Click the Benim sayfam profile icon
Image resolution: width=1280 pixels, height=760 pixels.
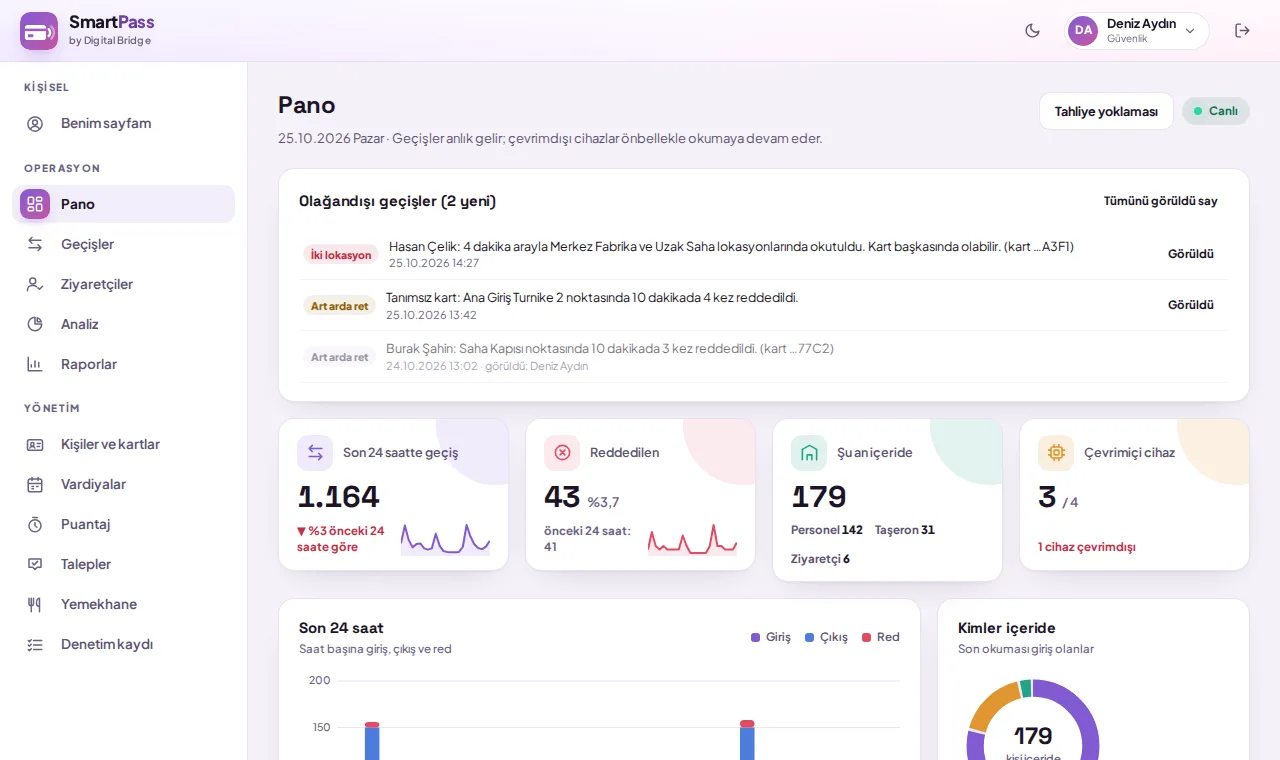click(35, 124)
